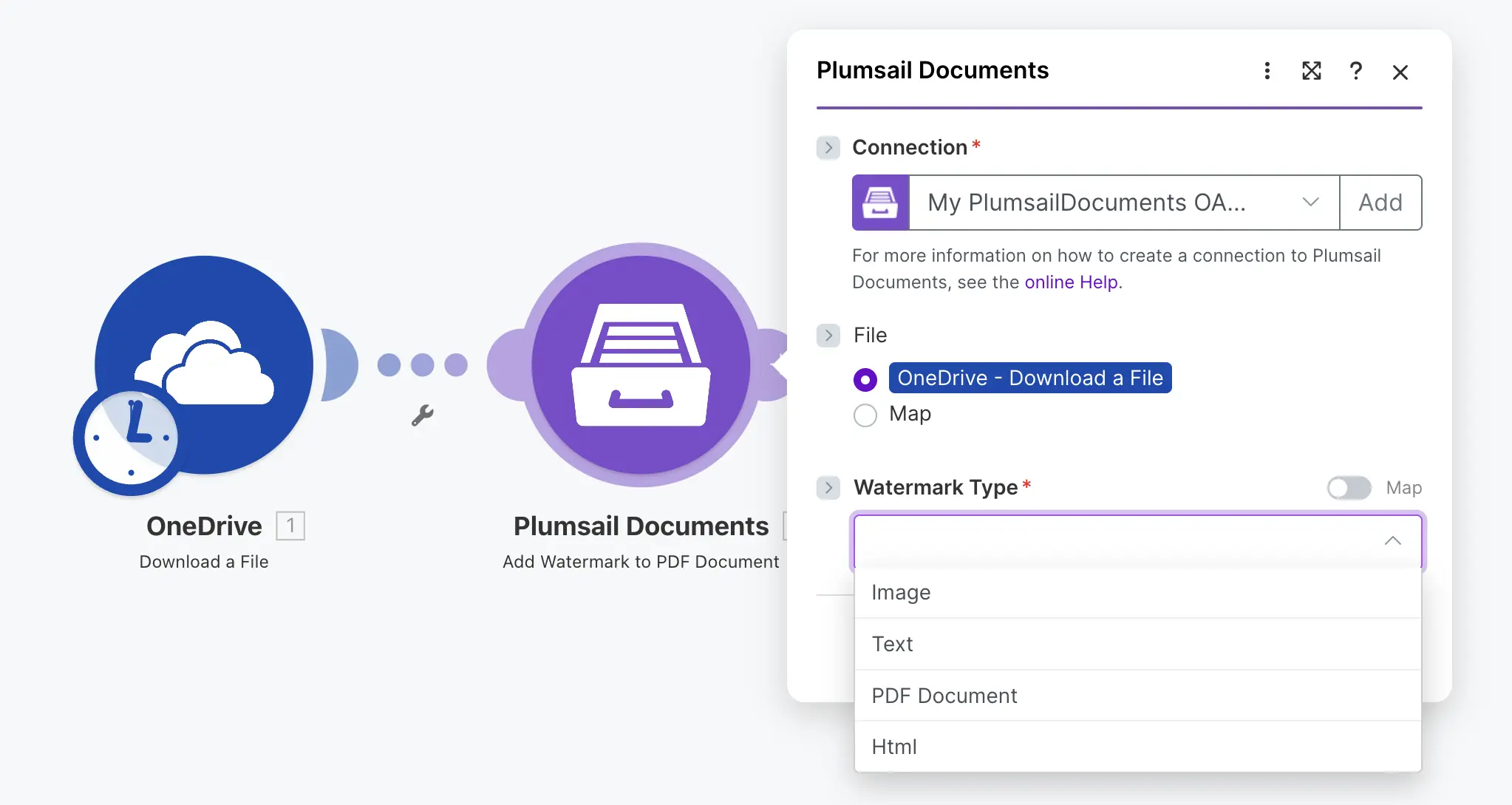Click the Watermark Type input field
Image resolution: width=1512 pixels, height=805 pixels.
pyautogui.click(x=1138, y=541)
